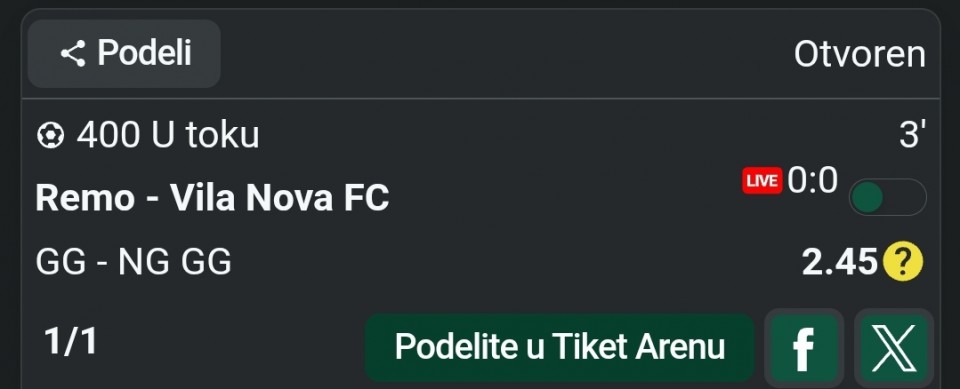Click the 3' match minute indicator
The image size is (960, 389).
tap(912, 134)
